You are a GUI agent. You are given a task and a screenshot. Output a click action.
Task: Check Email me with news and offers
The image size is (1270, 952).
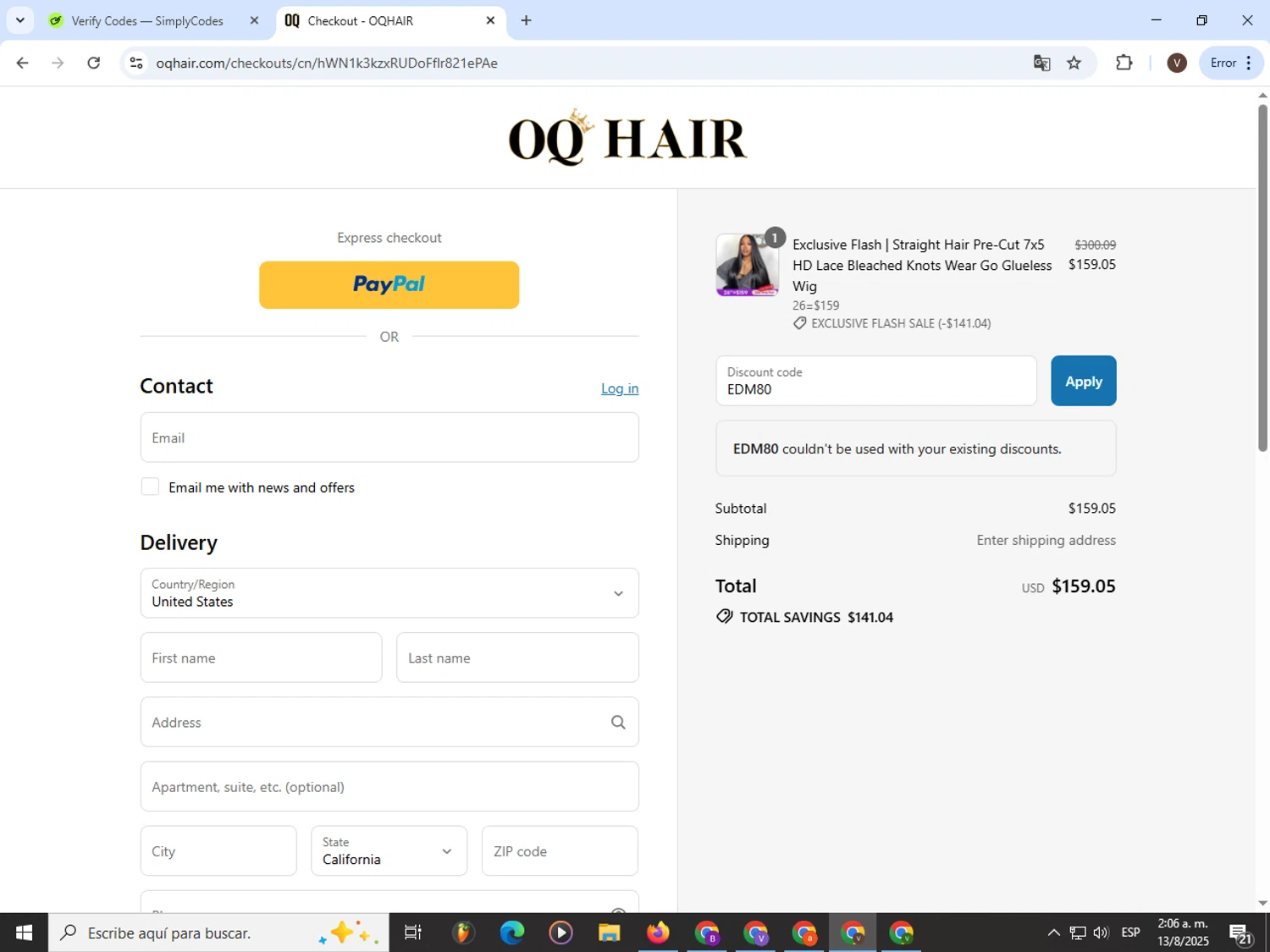click(x=150, y=487)
